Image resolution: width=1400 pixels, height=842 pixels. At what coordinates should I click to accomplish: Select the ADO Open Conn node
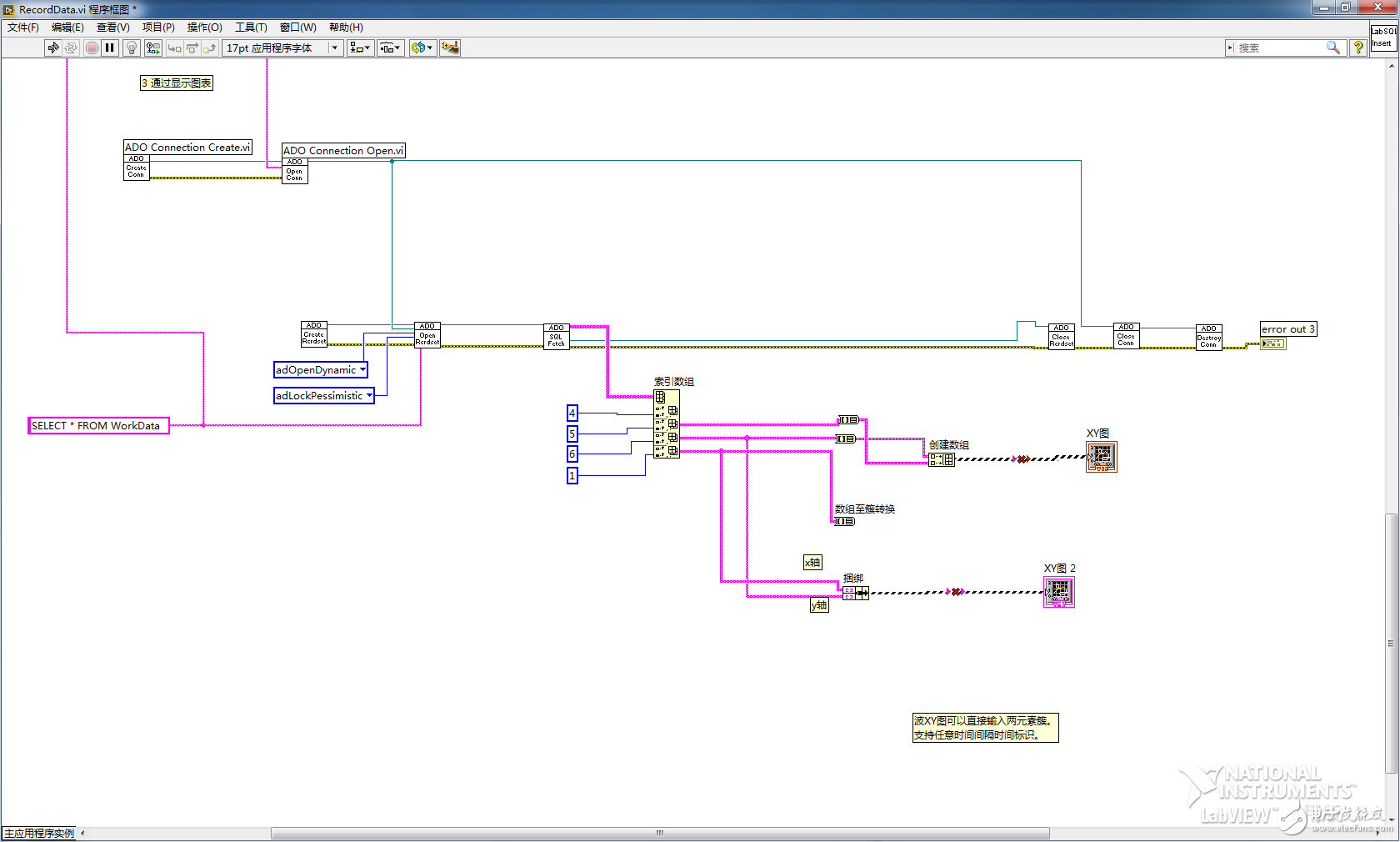295,170
